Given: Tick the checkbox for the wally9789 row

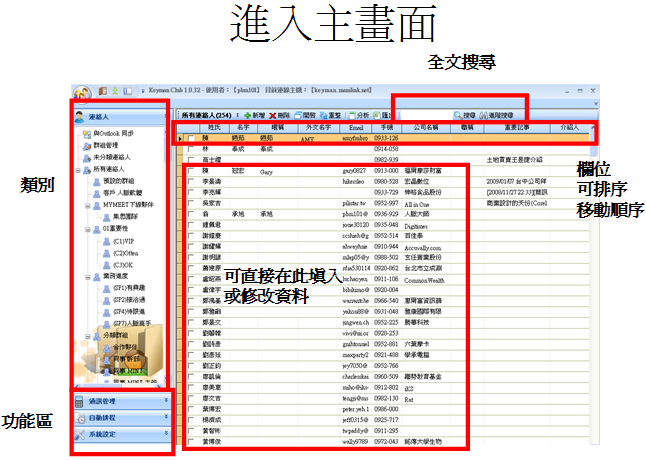Looking at the screenshot, I should click(x=191, y=442).
